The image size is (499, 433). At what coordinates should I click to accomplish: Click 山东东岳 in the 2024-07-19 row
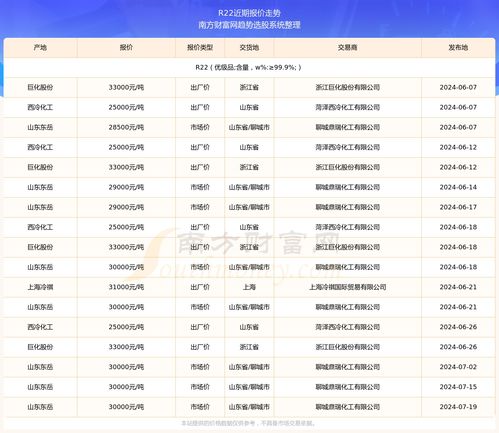click(40, 407)
